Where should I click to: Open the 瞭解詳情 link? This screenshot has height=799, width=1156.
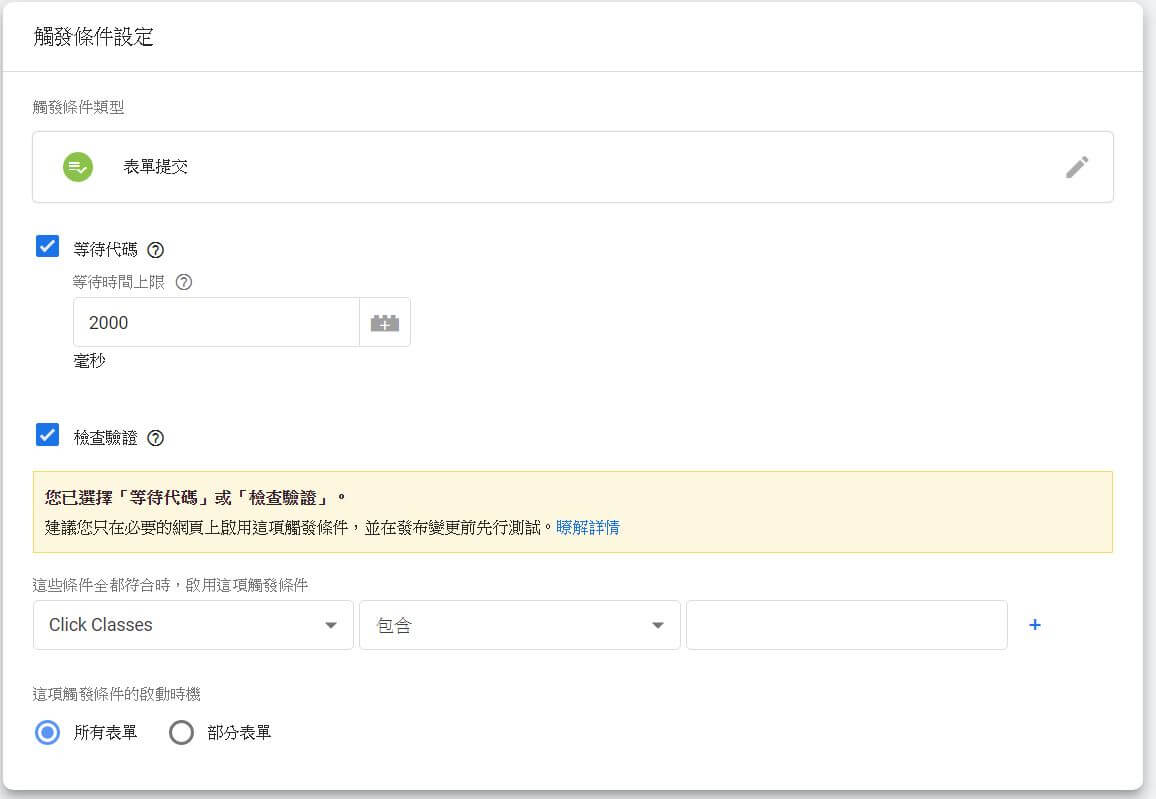[588, 527]
